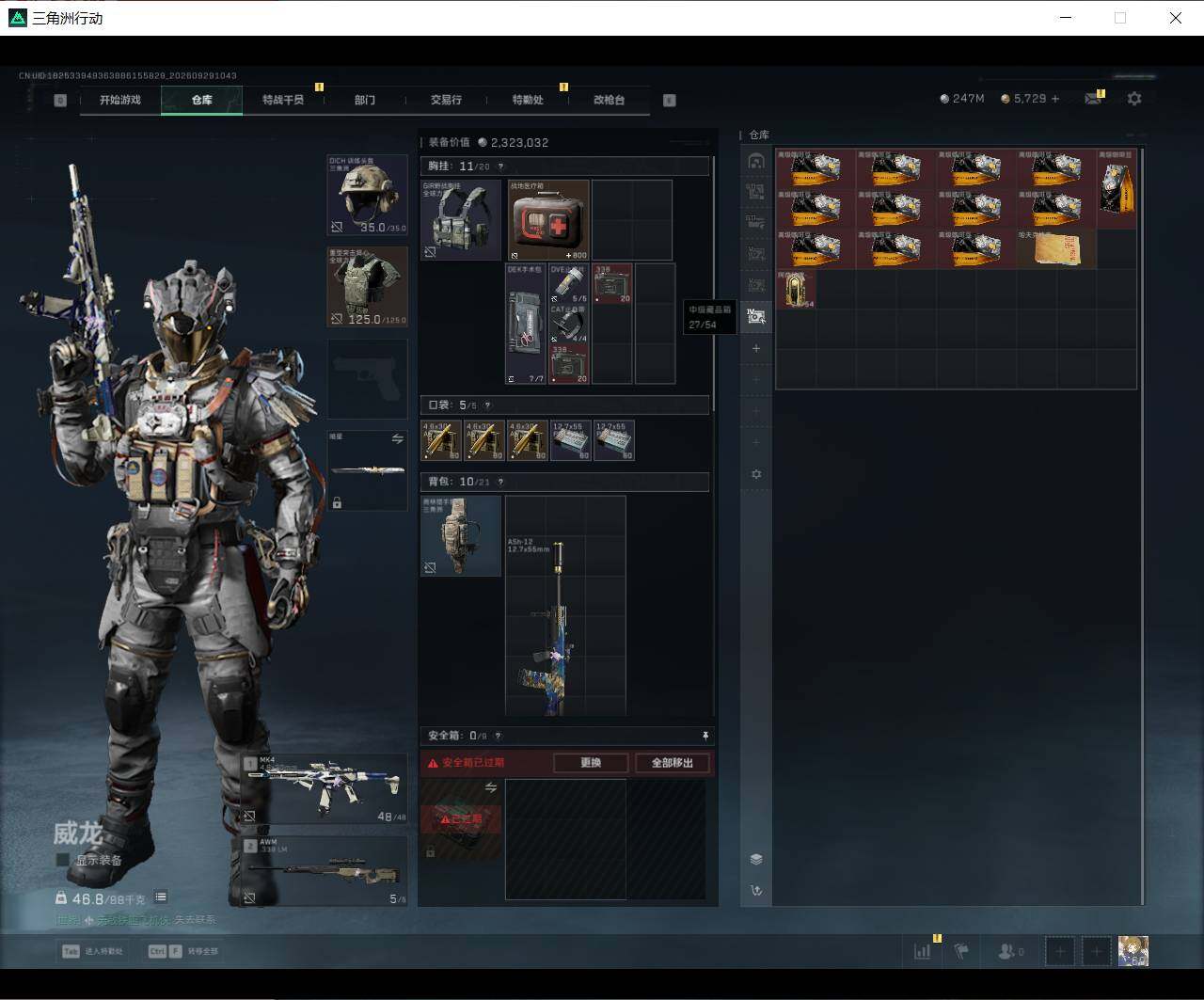Swap the melee knife using arrows icon
The image size is (1204, 1000).
coord(397,438)
